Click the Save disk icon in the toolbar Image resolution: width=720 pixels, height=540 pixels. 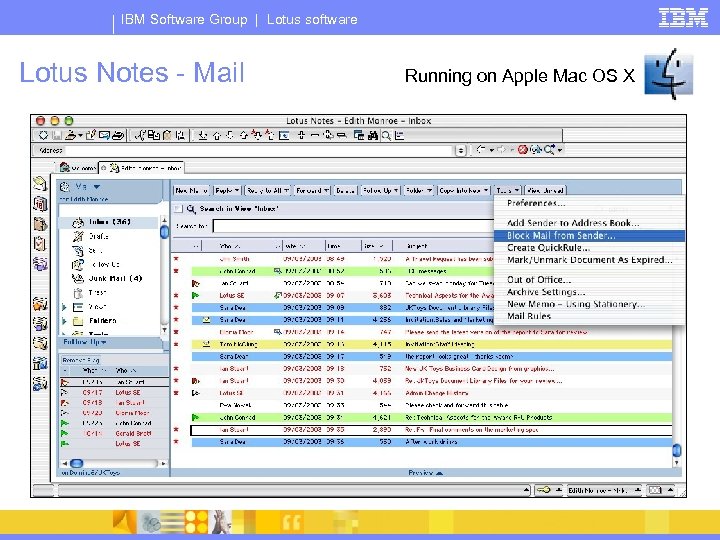57,135
